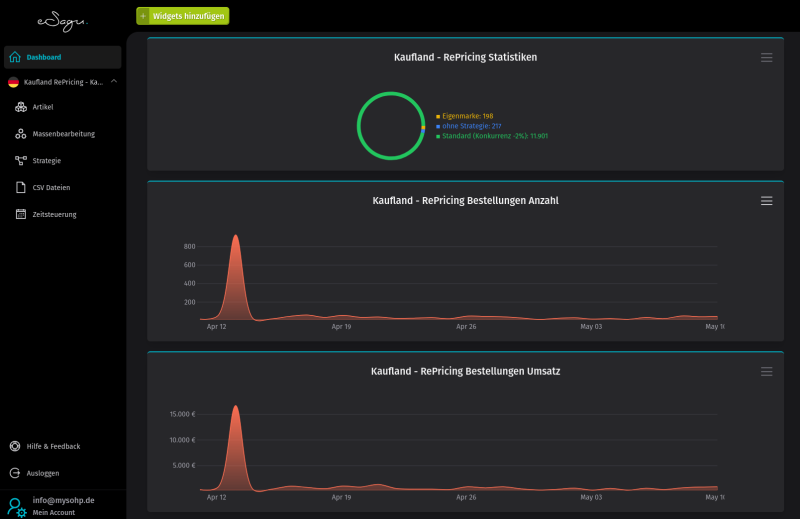Open Mein Account
This screenshot has height=519, width=800.
point(54,512)
